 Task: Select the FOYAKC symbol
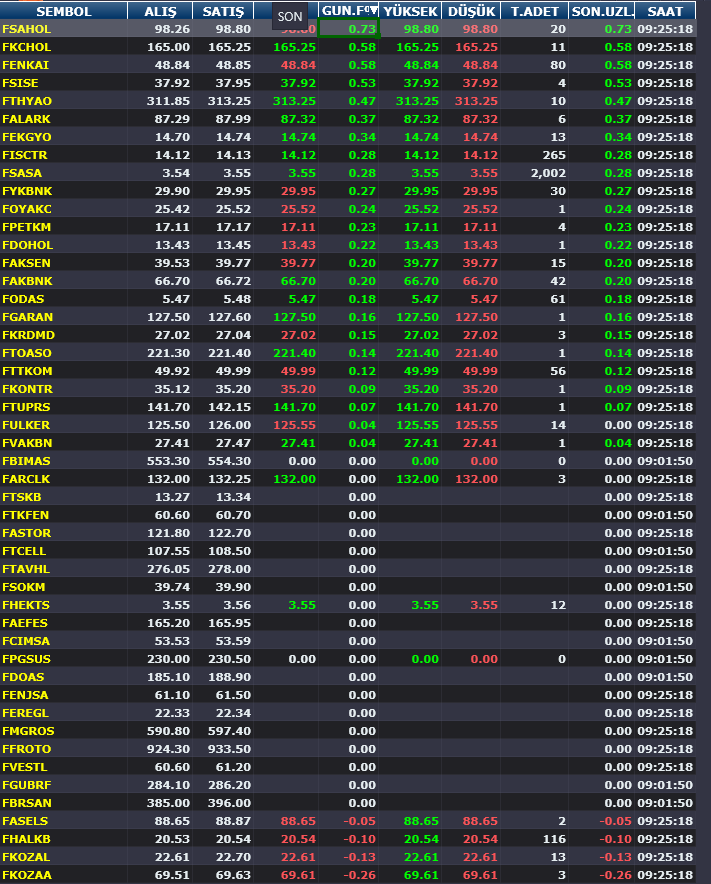27,209
